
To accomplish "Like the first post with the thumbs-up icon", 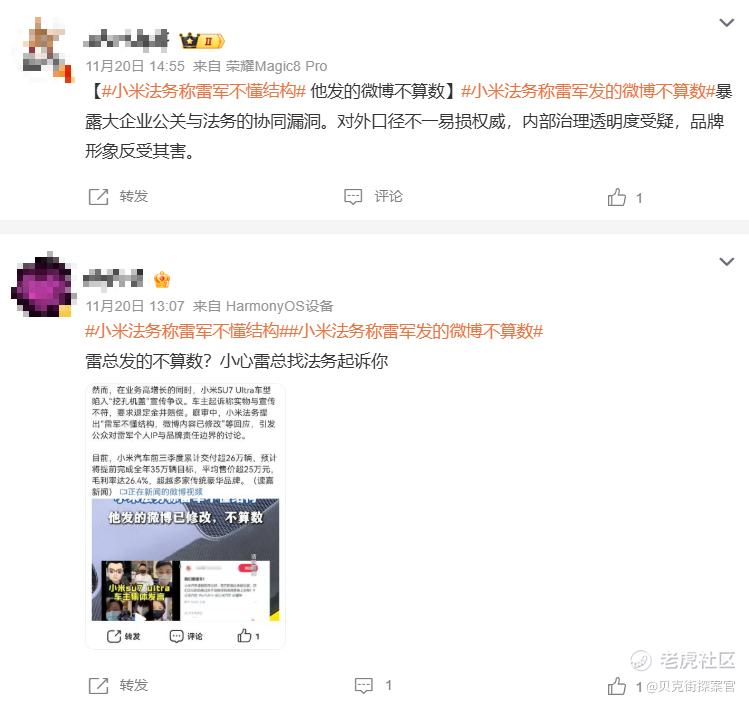I will pos(617,197).
